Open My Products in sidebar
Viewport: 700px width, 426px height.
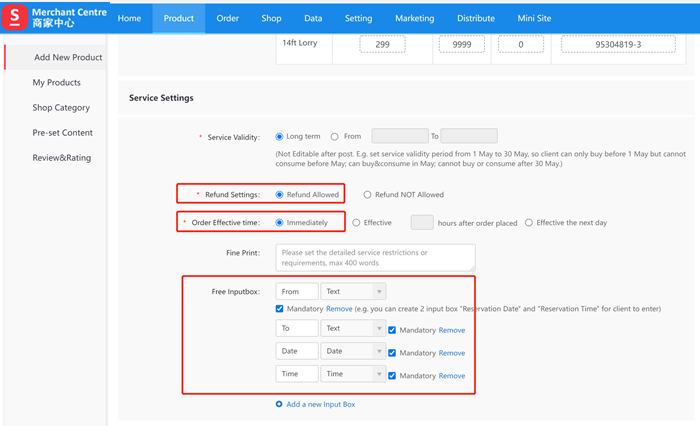57,83
